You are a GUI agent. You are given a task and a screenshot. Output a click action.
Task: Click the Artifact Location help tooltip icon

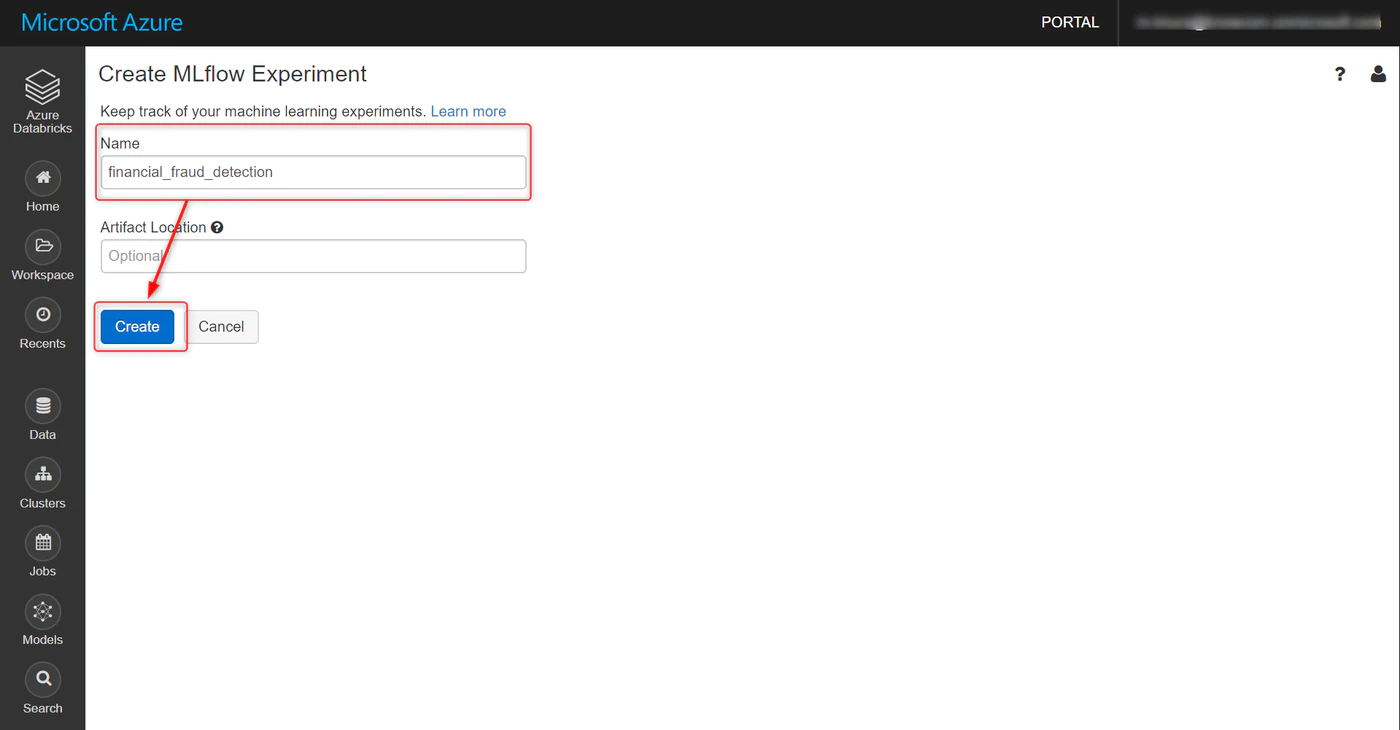pyautogui.click(x=217, y=227)
